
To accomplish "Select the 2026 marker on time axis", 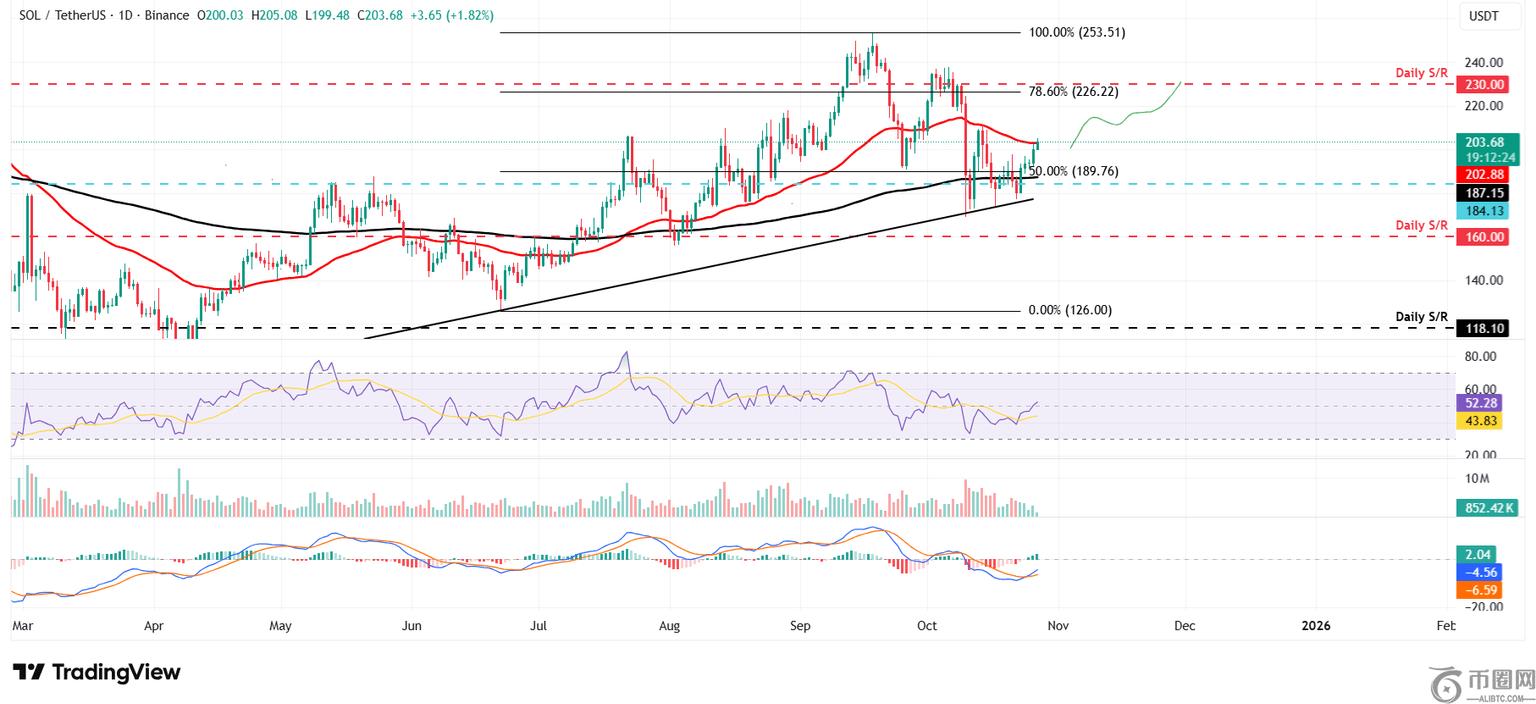I will [1315, 626].
